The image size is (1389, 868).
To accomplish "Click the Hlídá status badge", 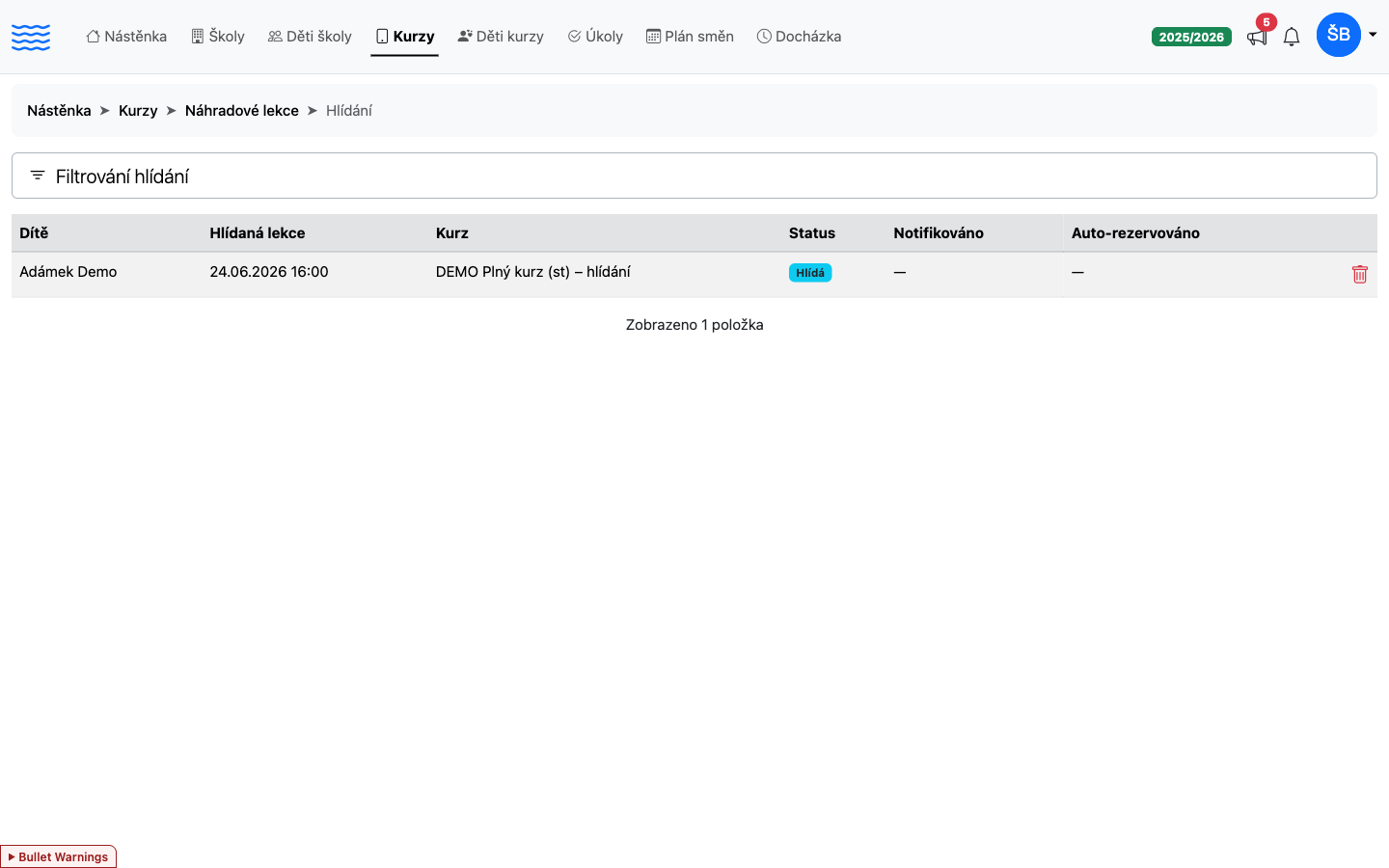I will tap(810, 273).
